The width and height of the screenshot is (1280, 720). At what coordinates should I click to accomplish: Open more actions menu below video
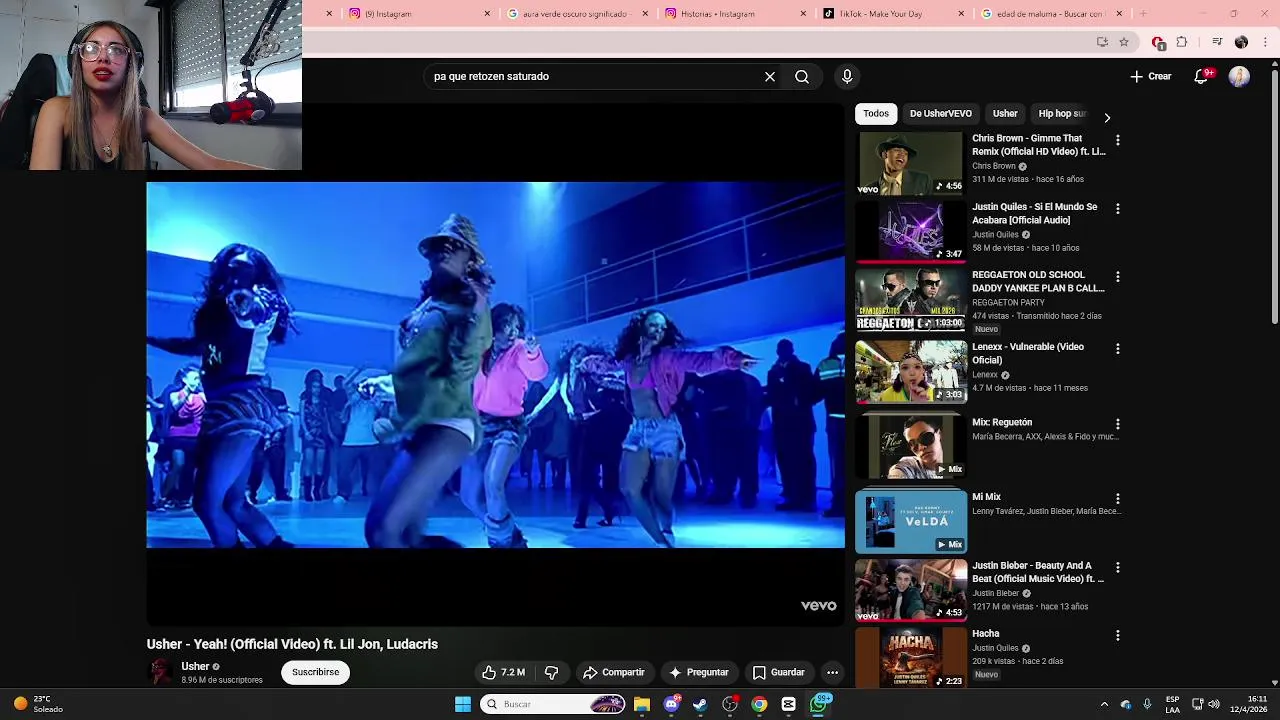pyautogui.click(x=832, y=673)
